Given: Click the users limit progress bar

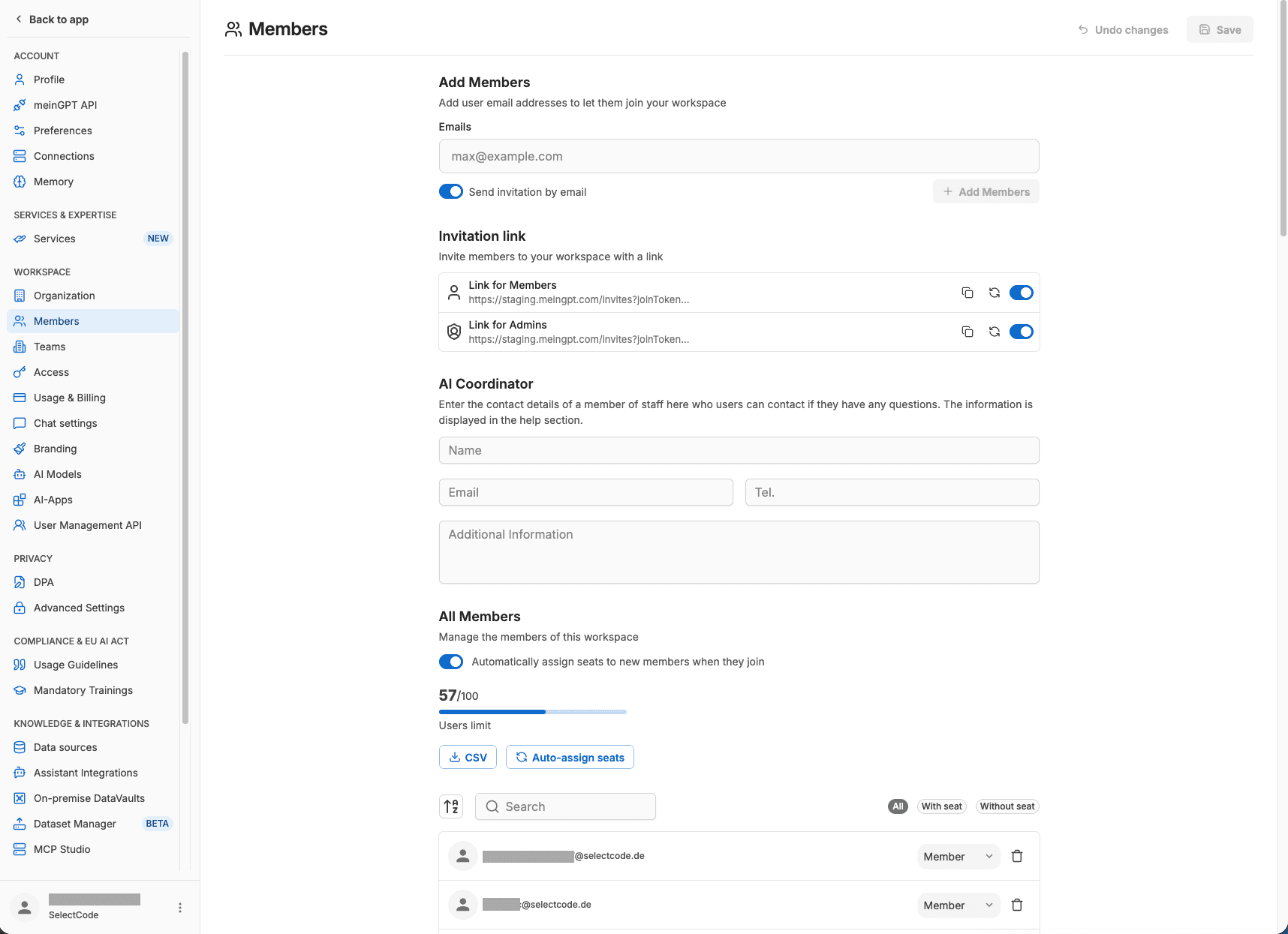Looking at the screenshot, I should tap(532, 712).
